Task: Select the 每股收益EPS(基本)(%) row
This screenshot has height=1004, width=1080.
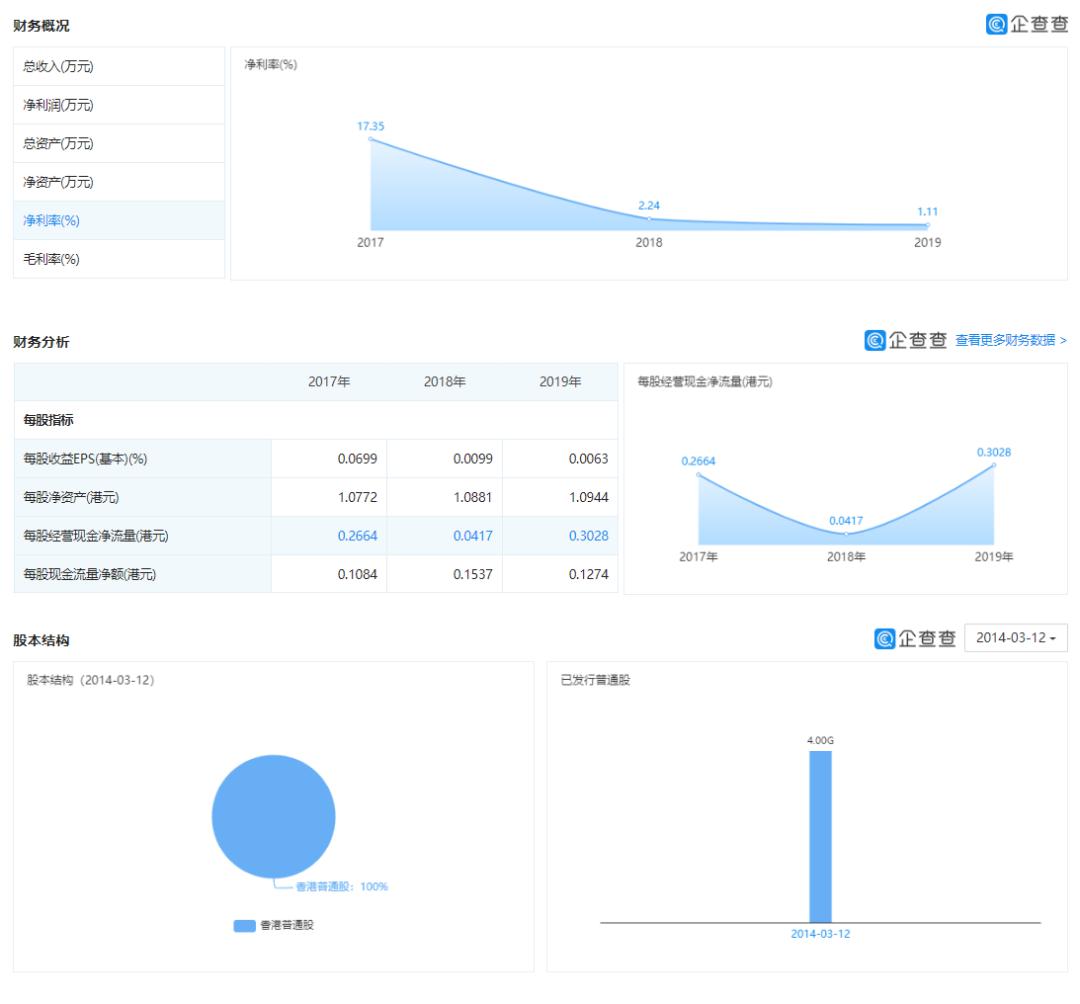Action: click(315, 459)
